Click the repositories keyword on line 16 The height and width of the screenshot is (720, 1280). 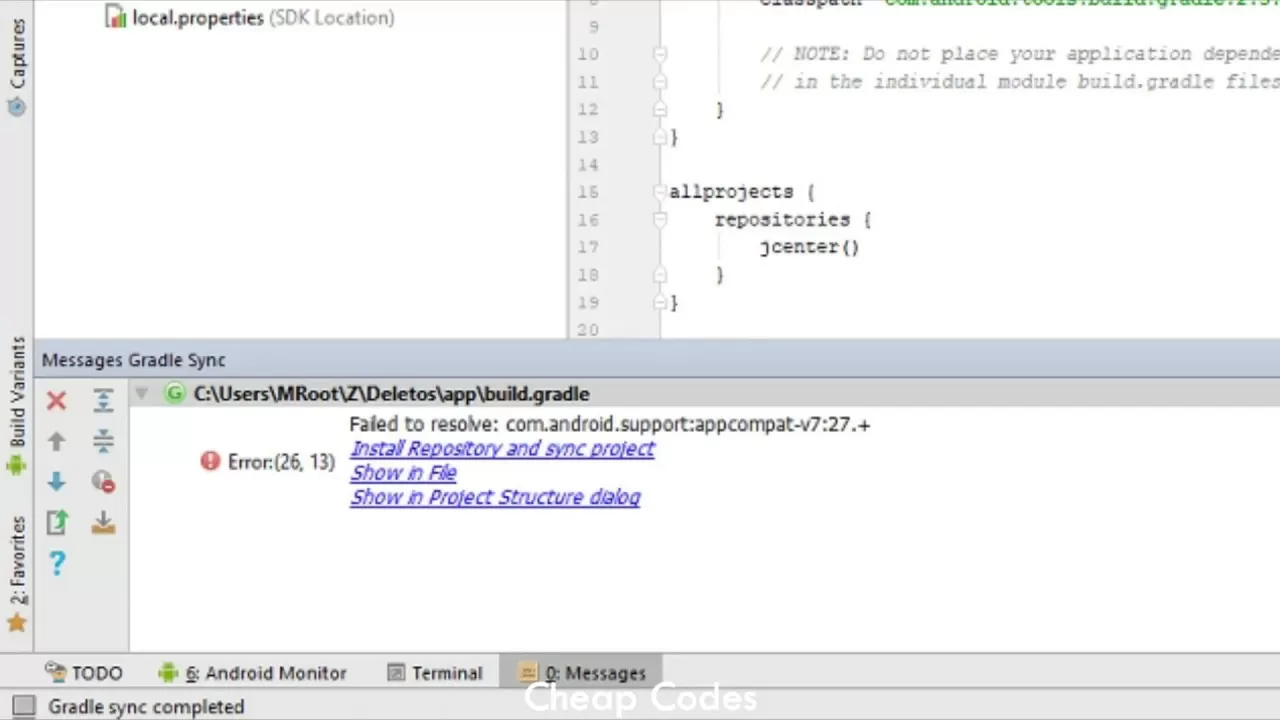pos(785,219)
